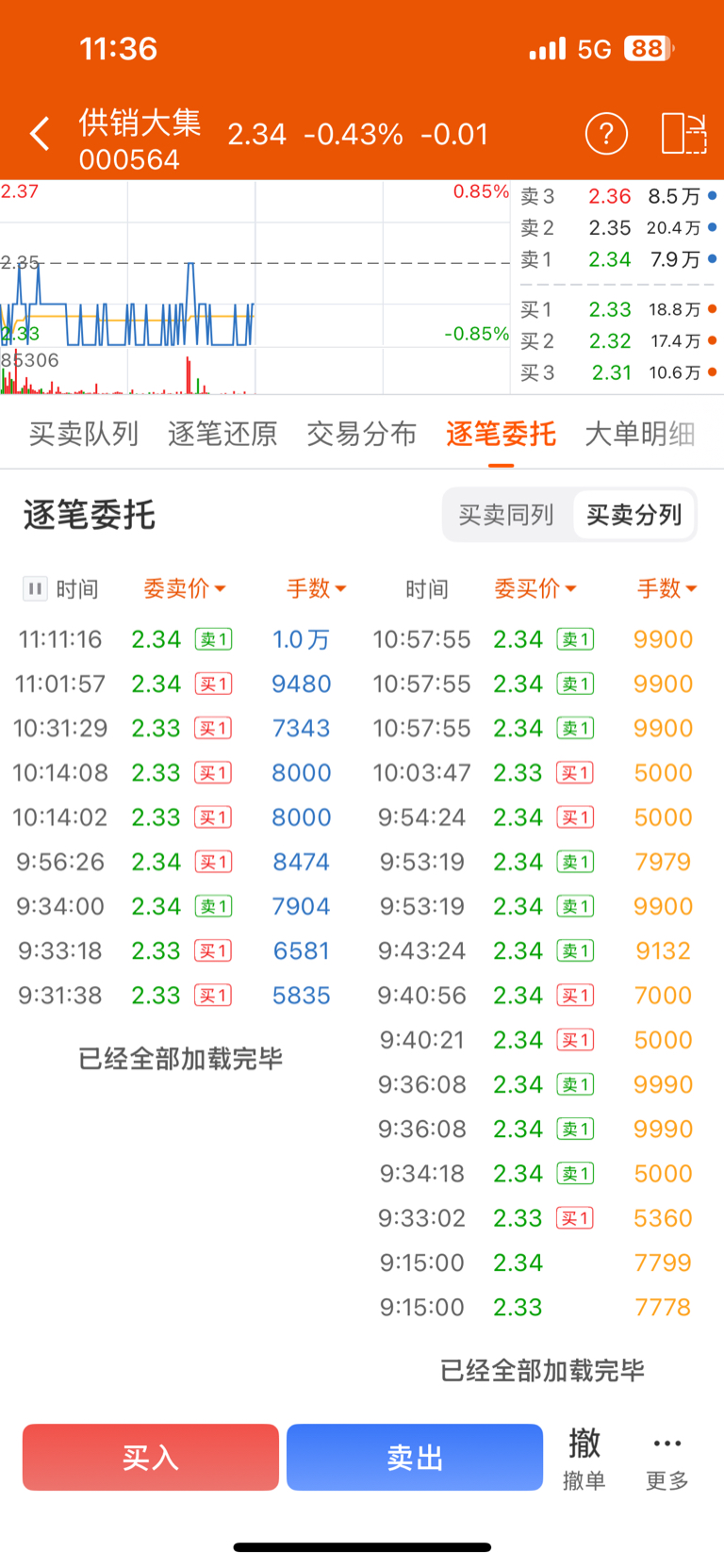Tap the 1.0万 volume value
724x1568 pixels.
pyautogui.click(x=301, y=639)
